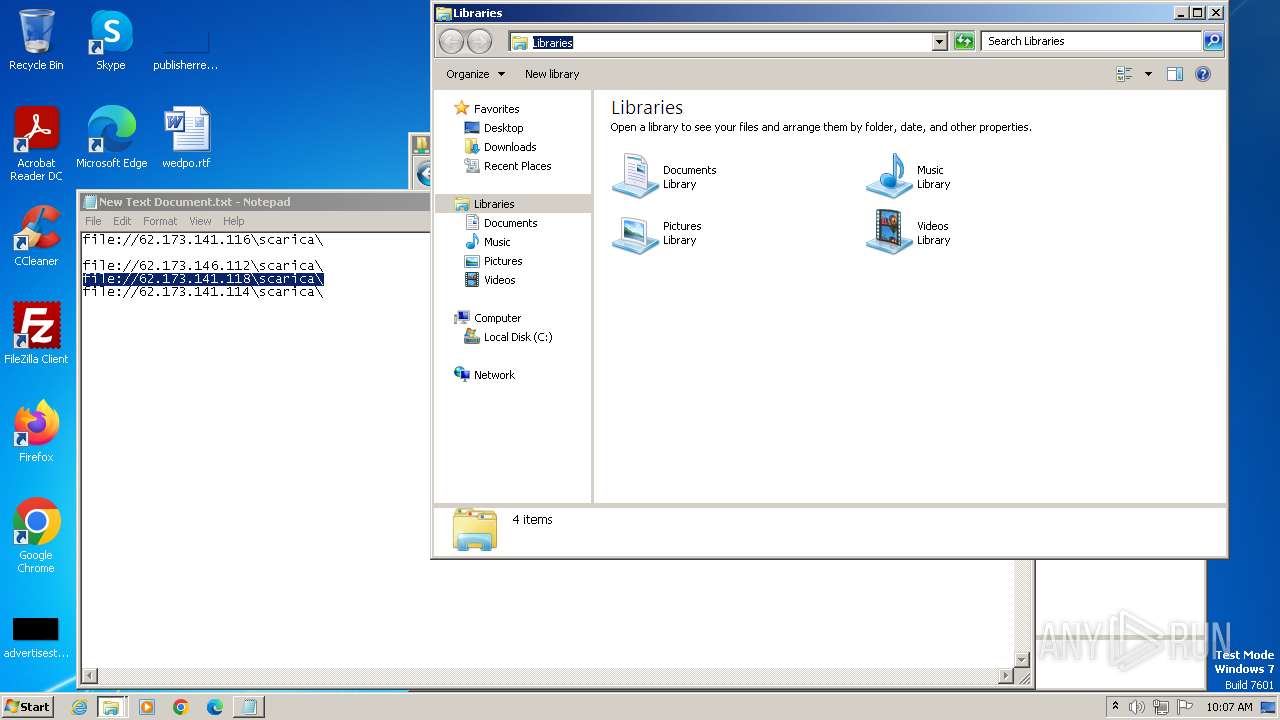
Task: Select Favorites in the navigation pane
Action: click(496, 109)
